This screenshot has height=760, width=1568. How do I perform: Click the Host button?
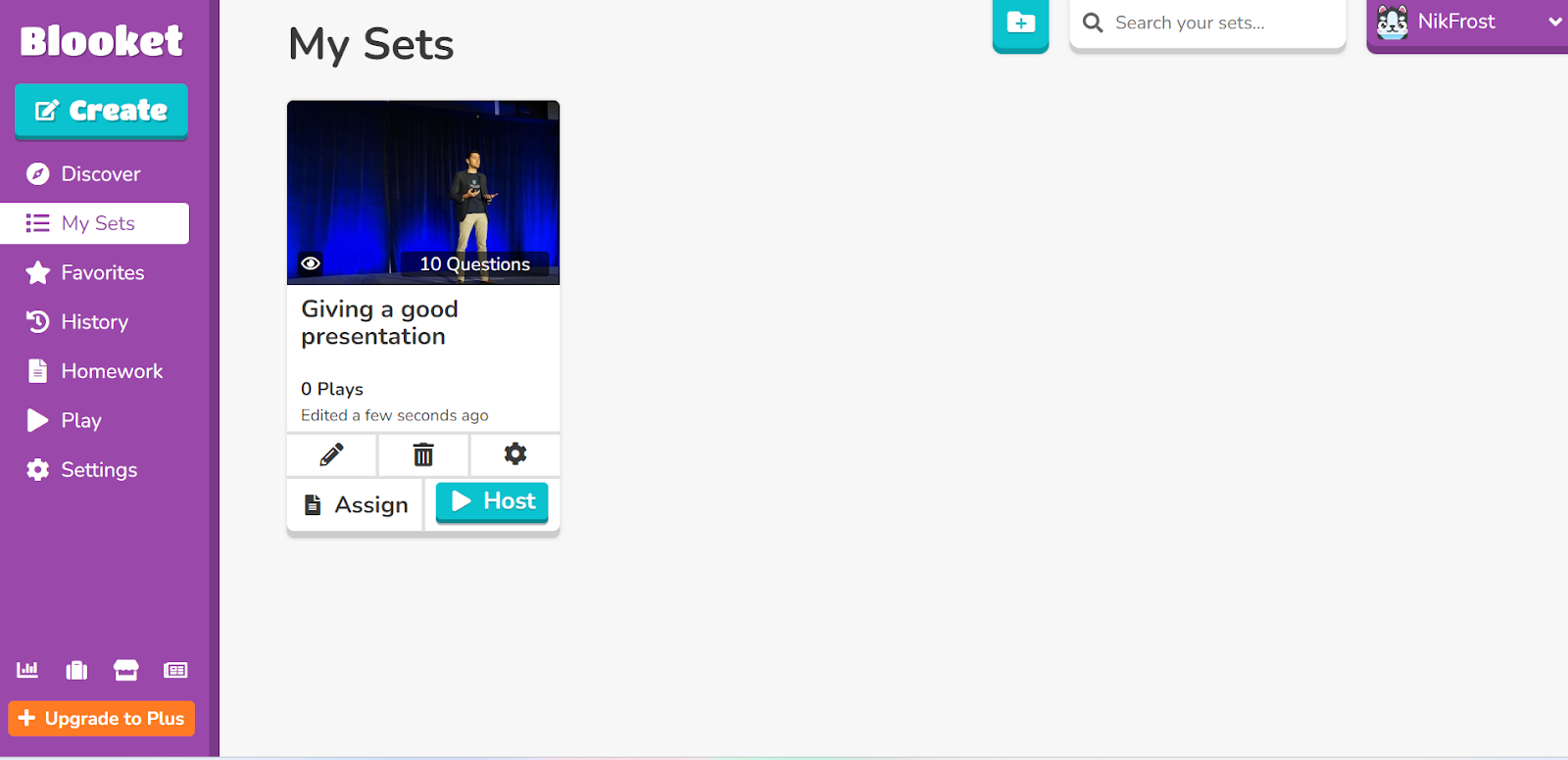pyautogui.click(x=492, y=501)
